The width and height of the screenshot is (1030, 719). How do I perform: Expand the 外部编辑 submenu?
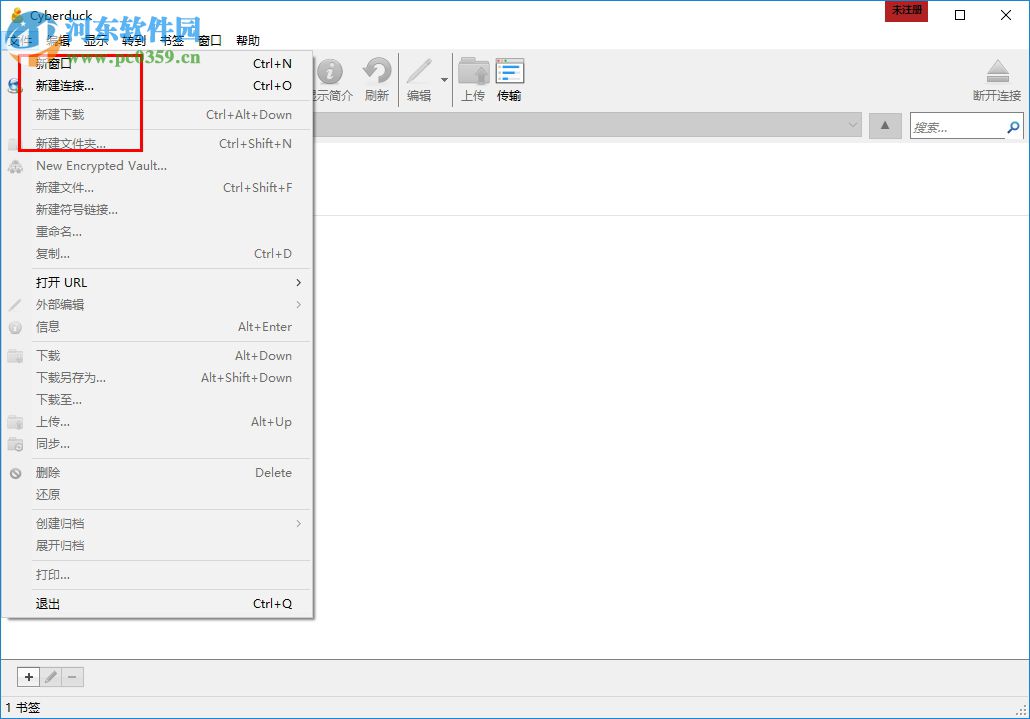[x=158, y=305]
